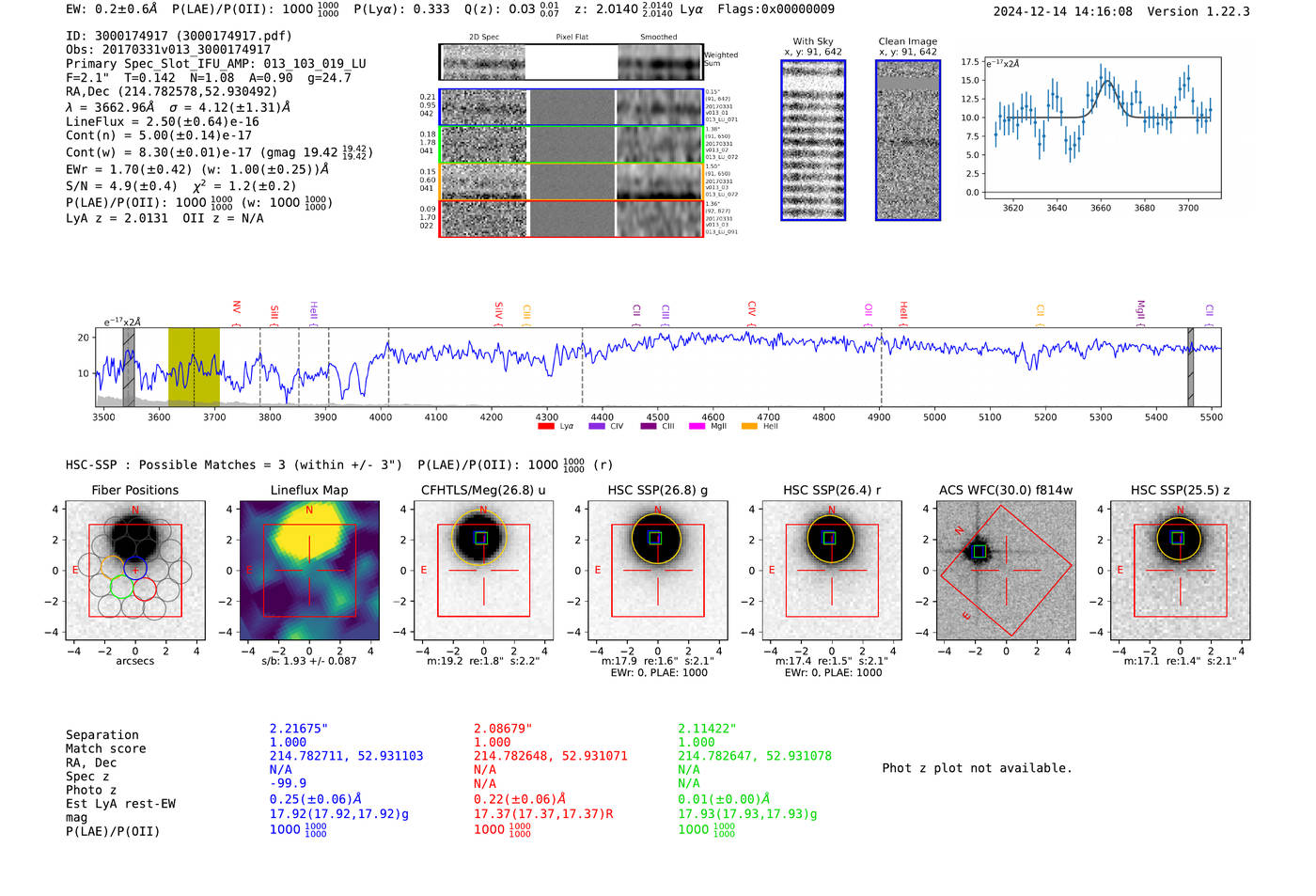Open the Lineflux Map thumbnail
1316x896 pixels.
click(309, 570)
